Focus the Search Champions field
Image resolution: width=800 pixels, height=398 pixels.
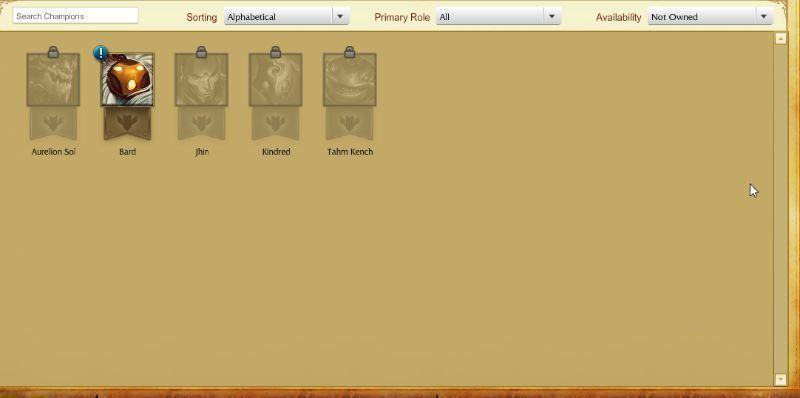point(76,16)
